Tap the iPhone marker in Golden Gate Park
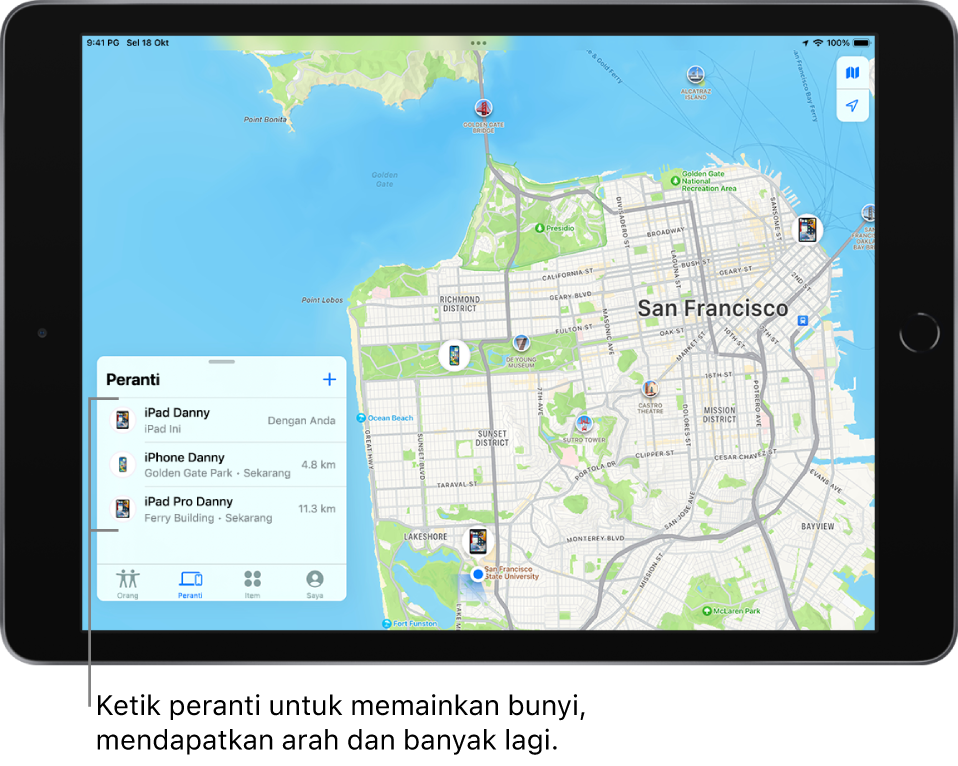Viewport: 958px width, 766px height. pyautogui.click(x=454, y=355)
